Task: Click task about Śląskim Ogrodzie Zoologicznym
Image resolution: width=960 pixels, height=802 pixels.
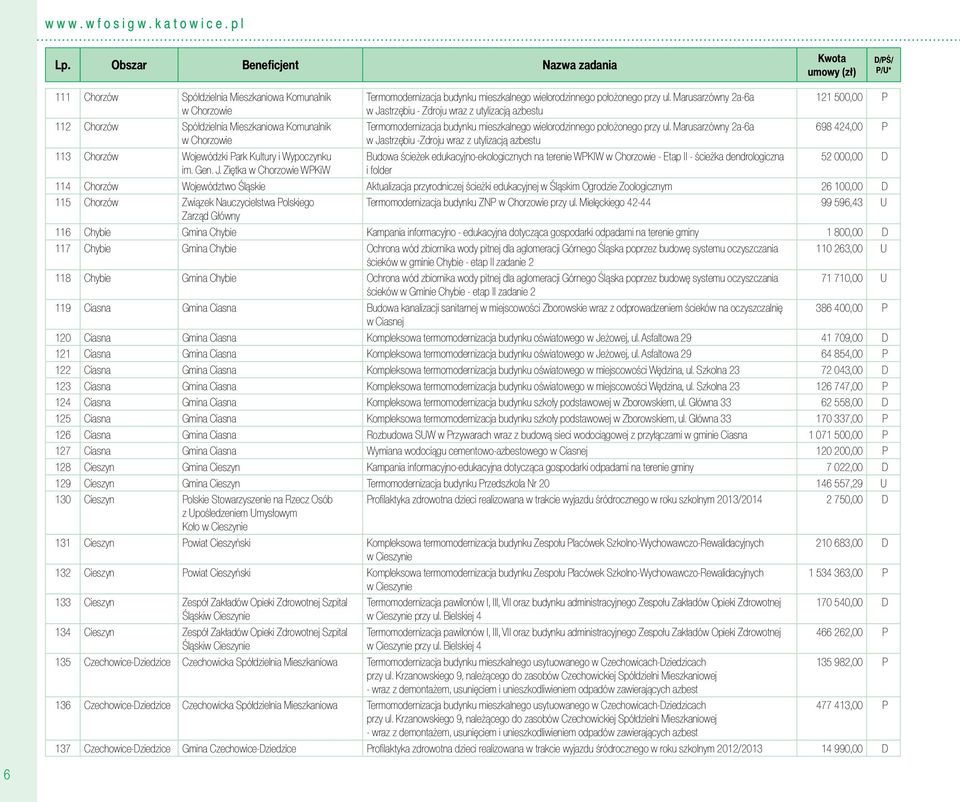Action: [519, 186]
